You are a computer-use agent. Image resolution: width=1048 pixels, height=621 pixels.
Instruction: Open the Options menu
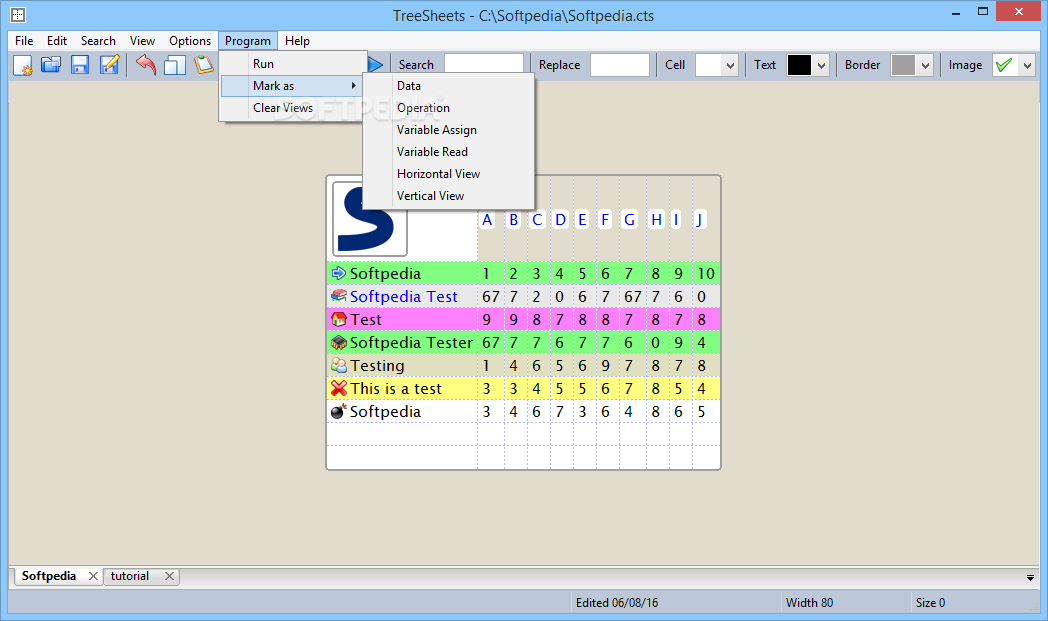190,41
